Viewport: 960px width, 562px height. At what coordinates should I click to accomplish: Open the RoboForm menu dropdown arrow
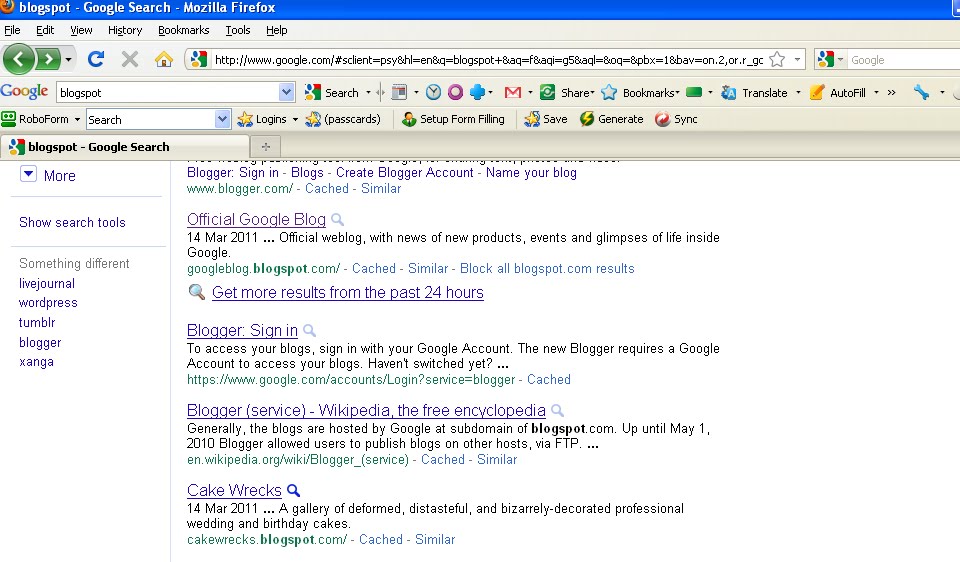click(x=77, y=119)
